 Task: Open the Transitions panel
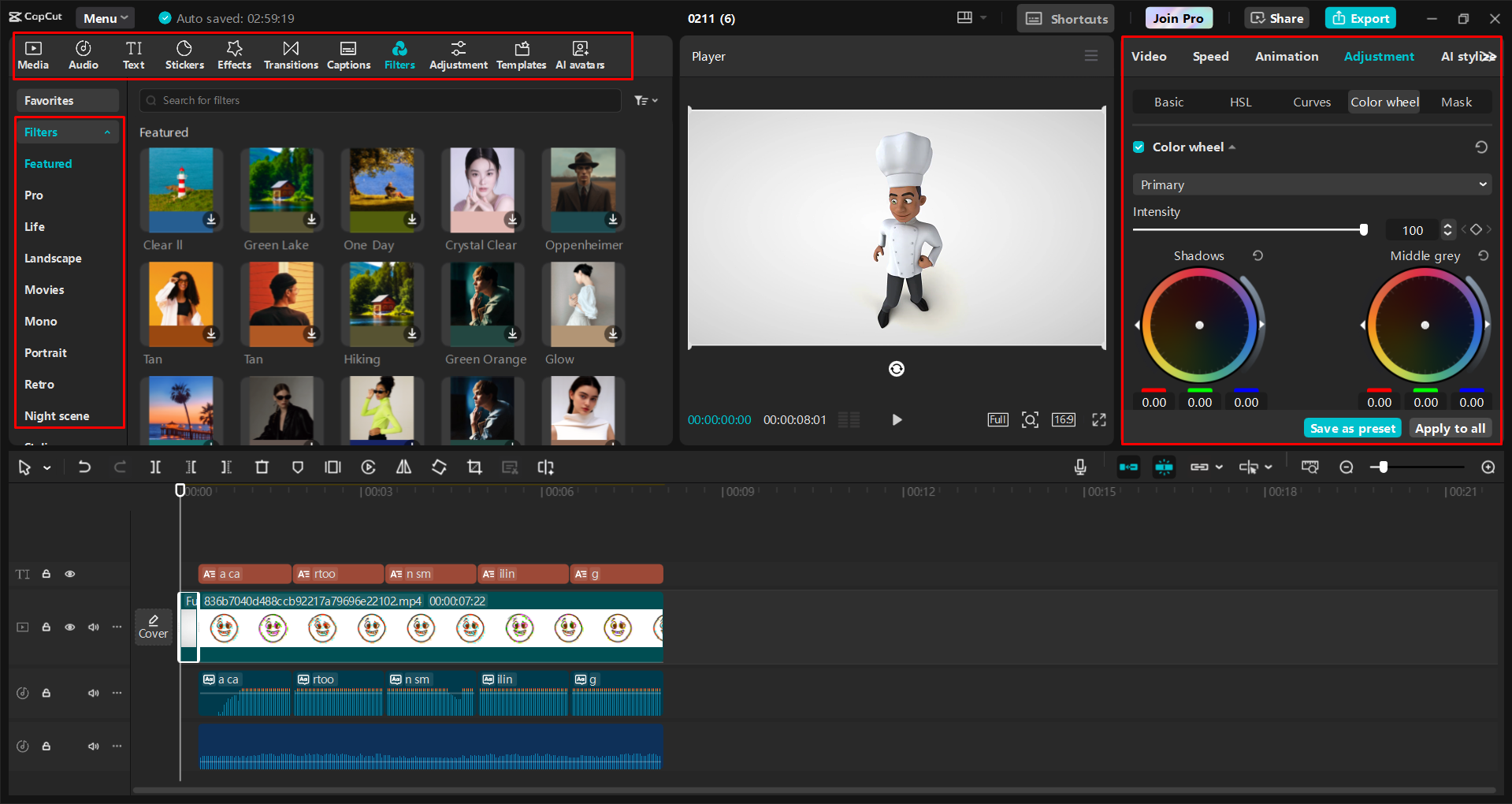pyautogui.click(x=291, y=55)
